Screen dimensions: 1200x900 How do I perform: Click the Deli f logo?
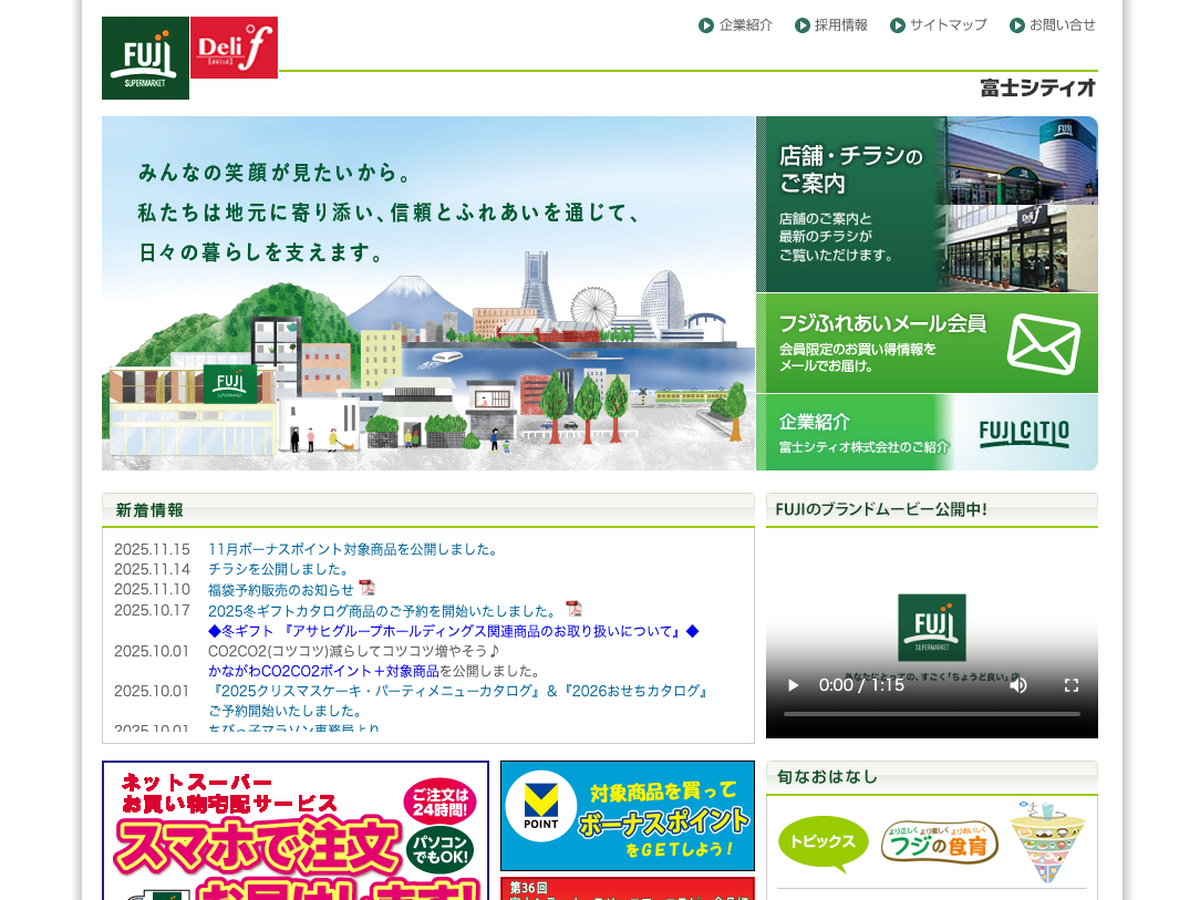point(233,47)
